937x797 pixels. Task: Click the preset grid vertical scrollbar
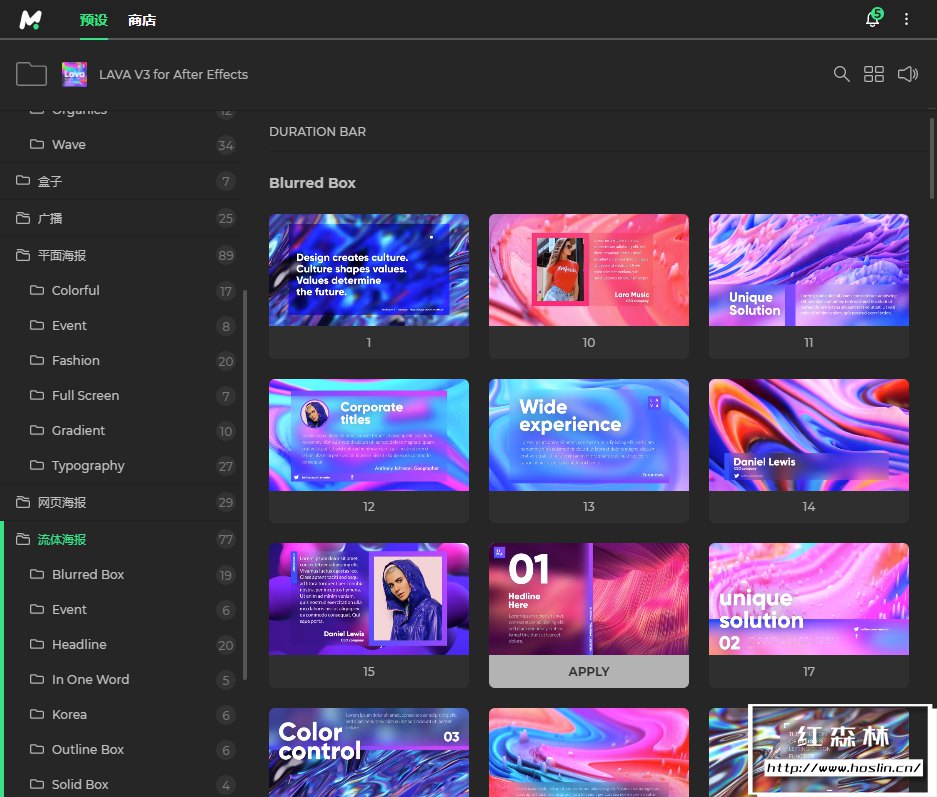point(932,158)
